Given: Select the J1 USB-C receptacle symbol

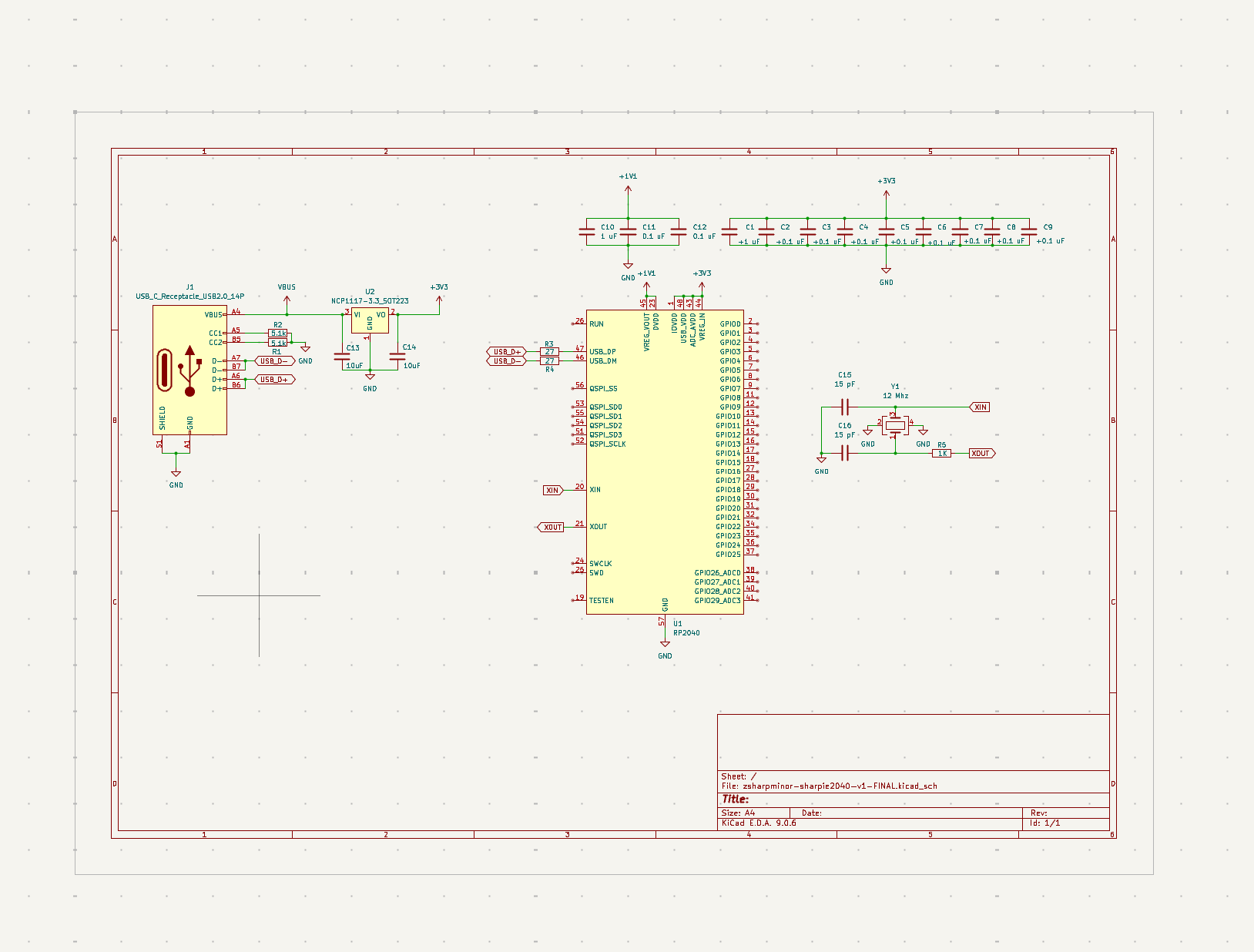Looking at the screenshot, I should [x=189, y=370].
